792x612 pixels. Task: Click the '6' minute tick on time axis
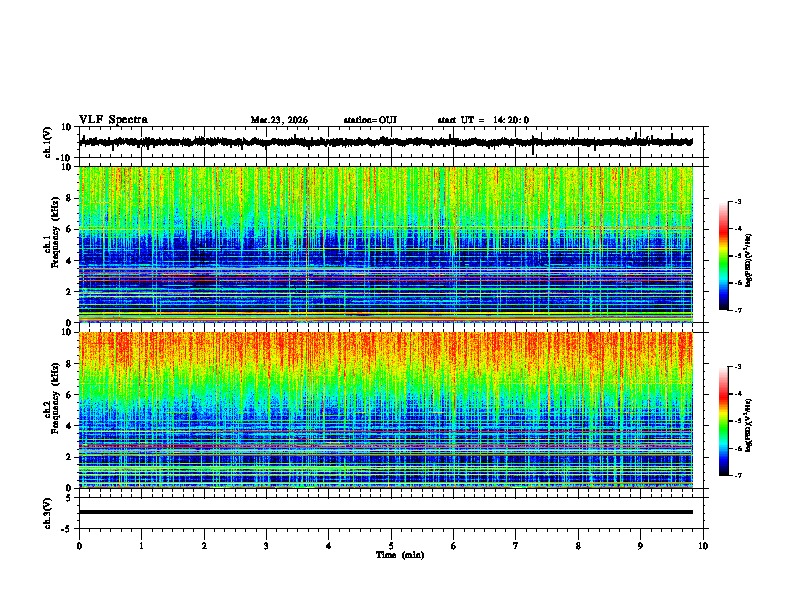(x=454, y=546)
